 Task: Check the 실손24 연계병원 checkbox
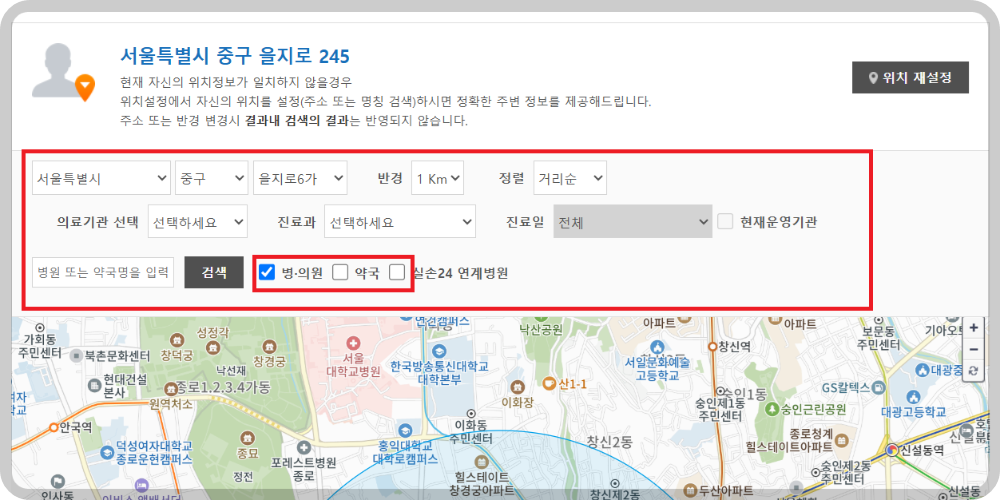(x=397, y=272)
